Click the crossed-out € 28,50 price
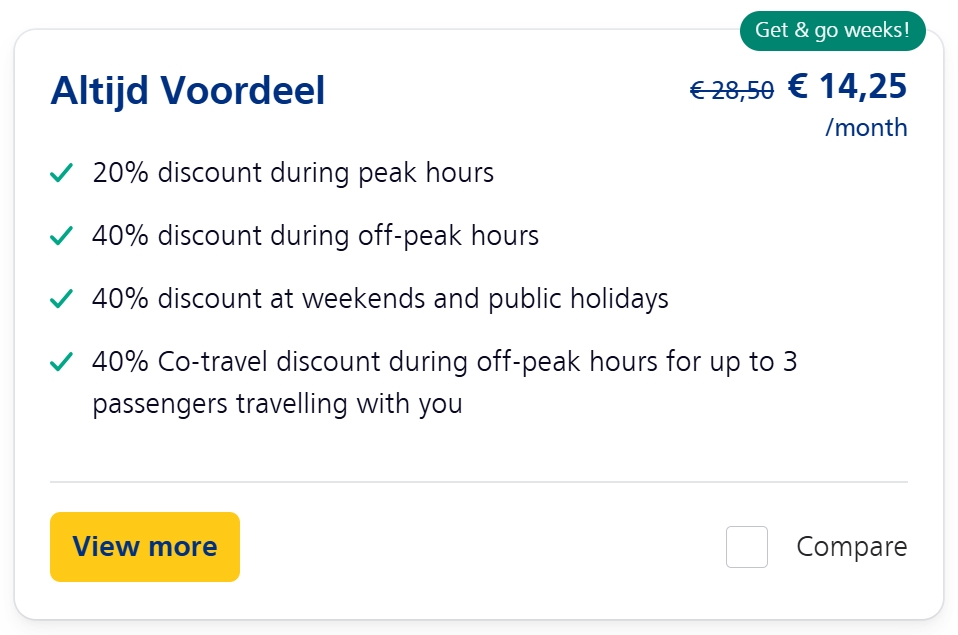The height and width of the screenshot is (635, 958). [732, 91]
